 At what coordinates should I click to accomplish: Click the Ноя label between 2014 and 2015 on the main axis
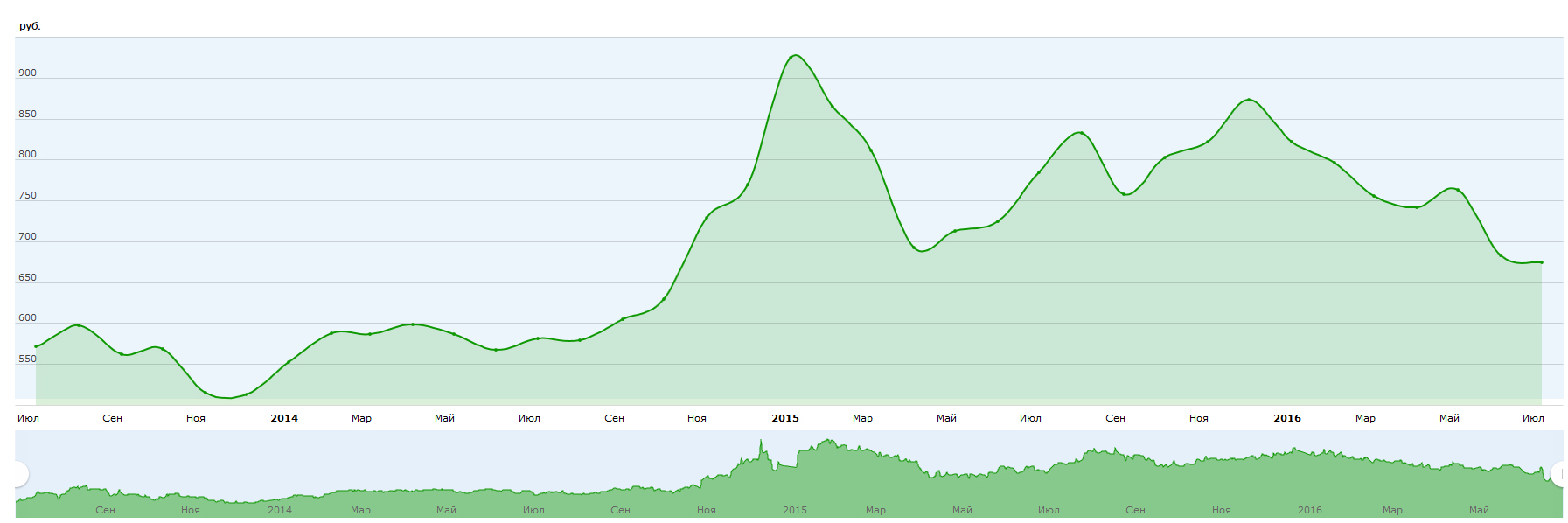[x=696, y=418]
